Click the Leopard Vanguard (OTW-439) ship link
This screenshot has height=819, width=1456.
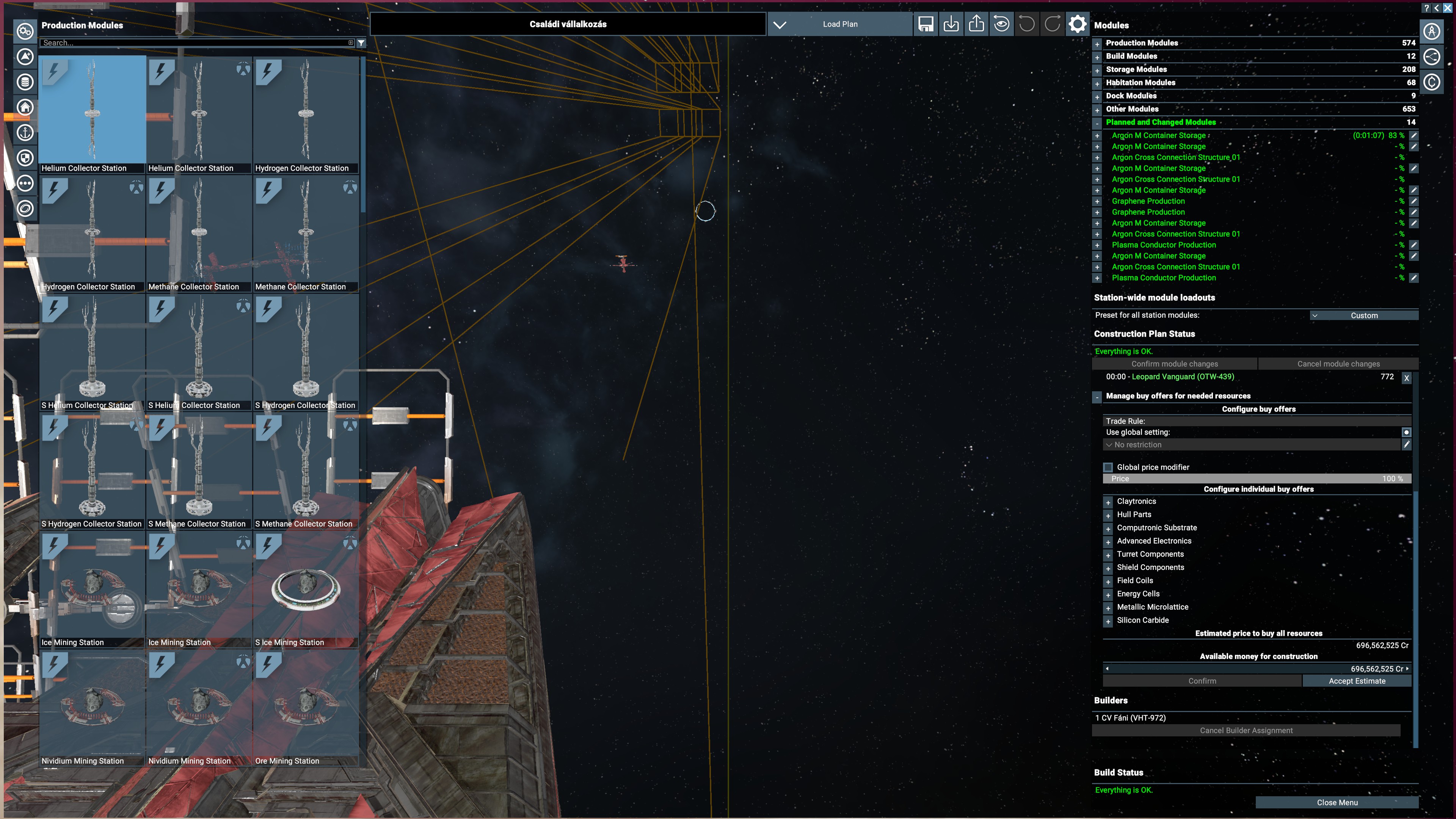point(1183,377)
